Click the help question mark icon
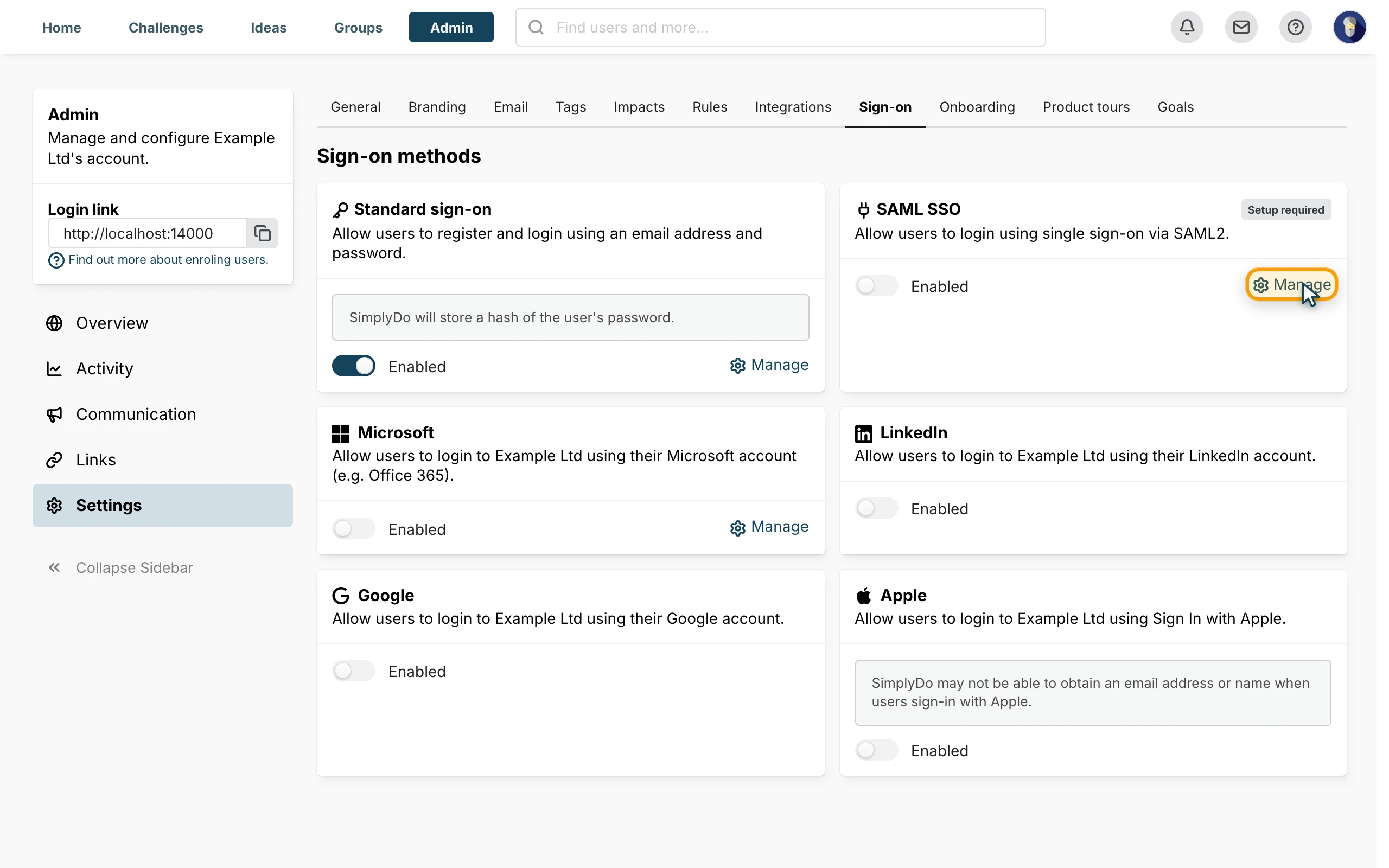 pyautogui.click(x=1295, y=27)
